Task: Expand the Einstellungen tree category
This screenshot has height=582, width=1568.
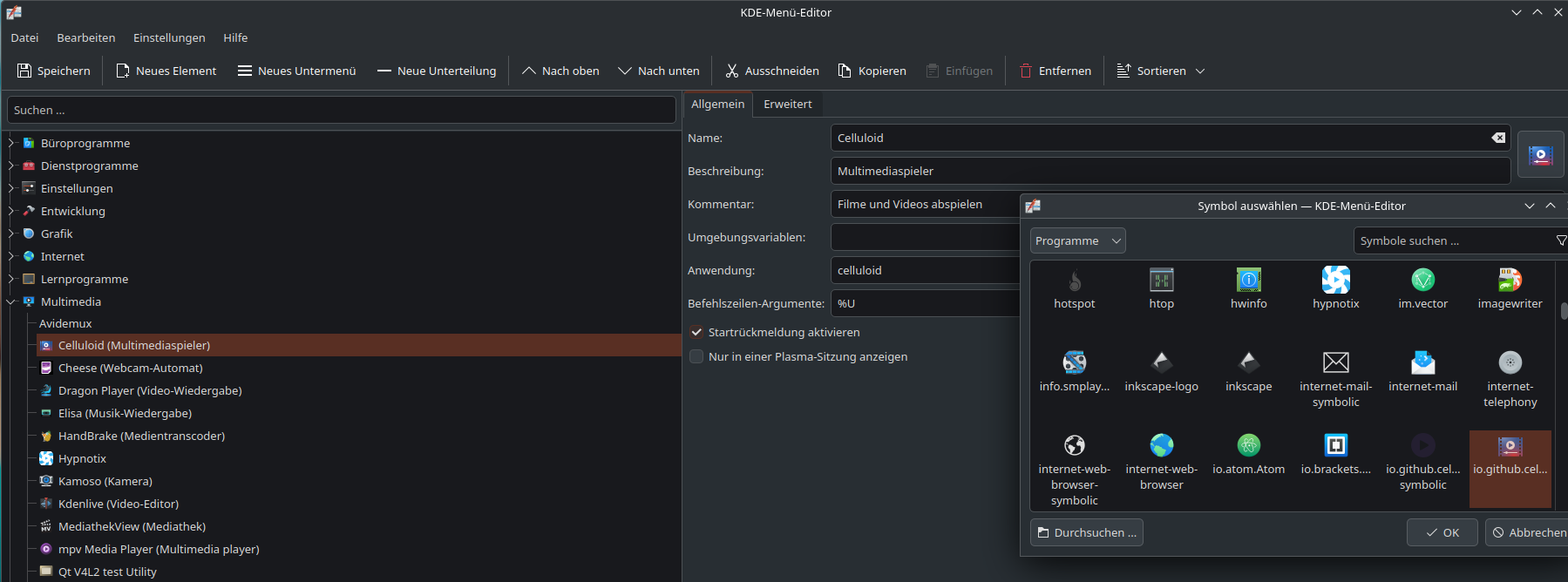Action: click(11, 188)
